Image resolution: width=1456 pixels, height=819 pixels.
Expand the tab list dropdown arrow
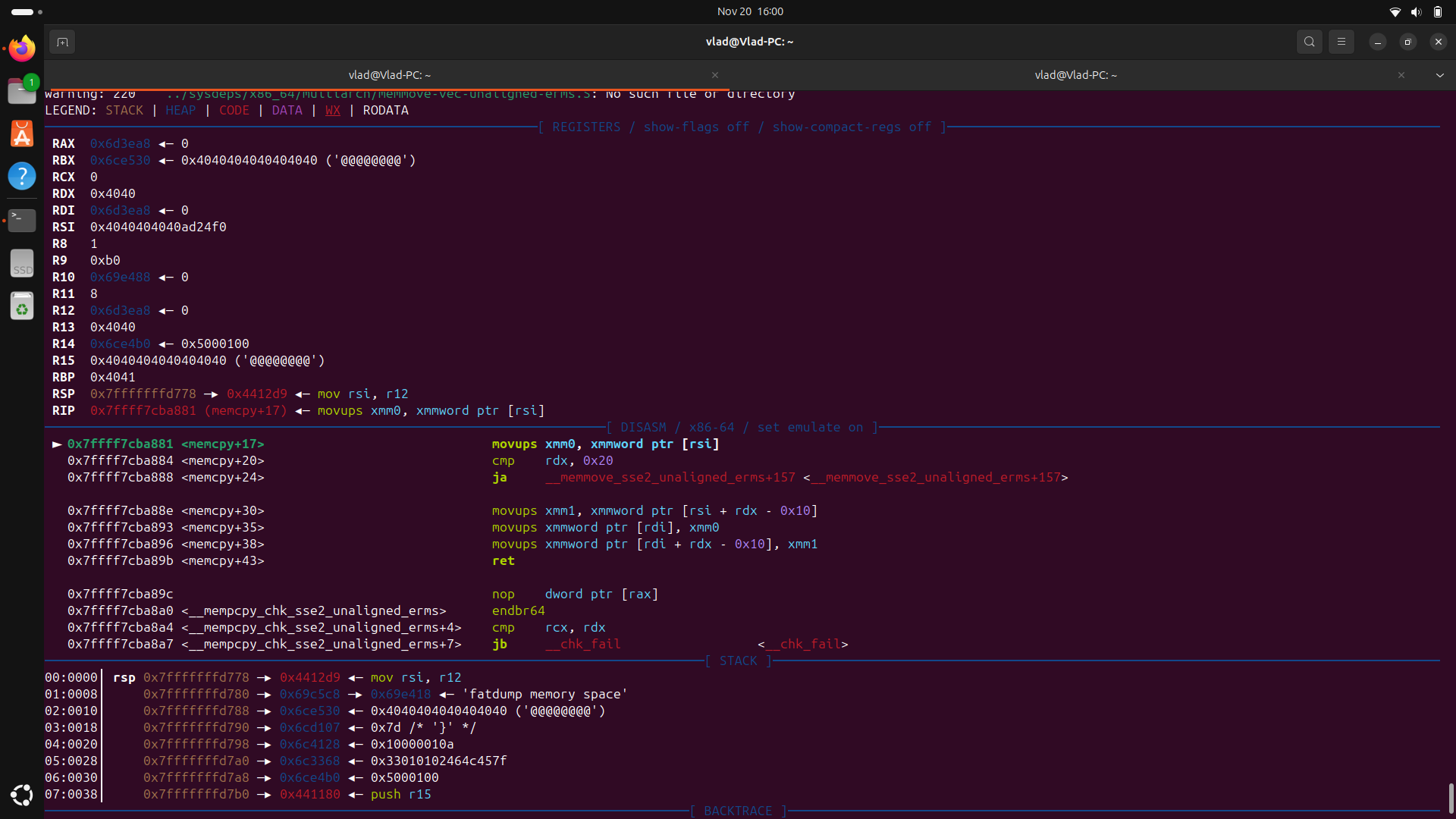coord(1439,75)
